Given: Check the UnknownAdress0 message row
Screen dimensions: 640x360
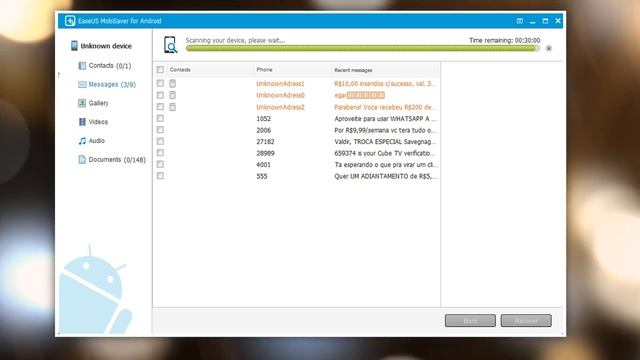Looking at the screenshot, I should (160, 95).
